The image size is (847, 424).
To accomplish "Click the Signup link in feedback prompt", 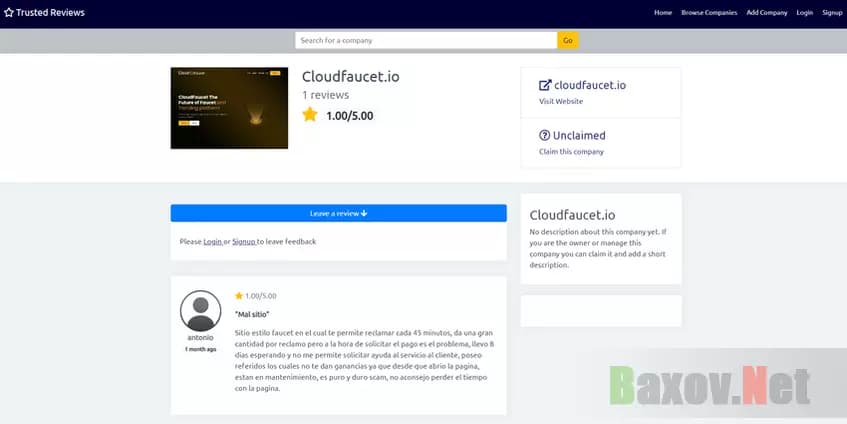I will coord(244,241).
